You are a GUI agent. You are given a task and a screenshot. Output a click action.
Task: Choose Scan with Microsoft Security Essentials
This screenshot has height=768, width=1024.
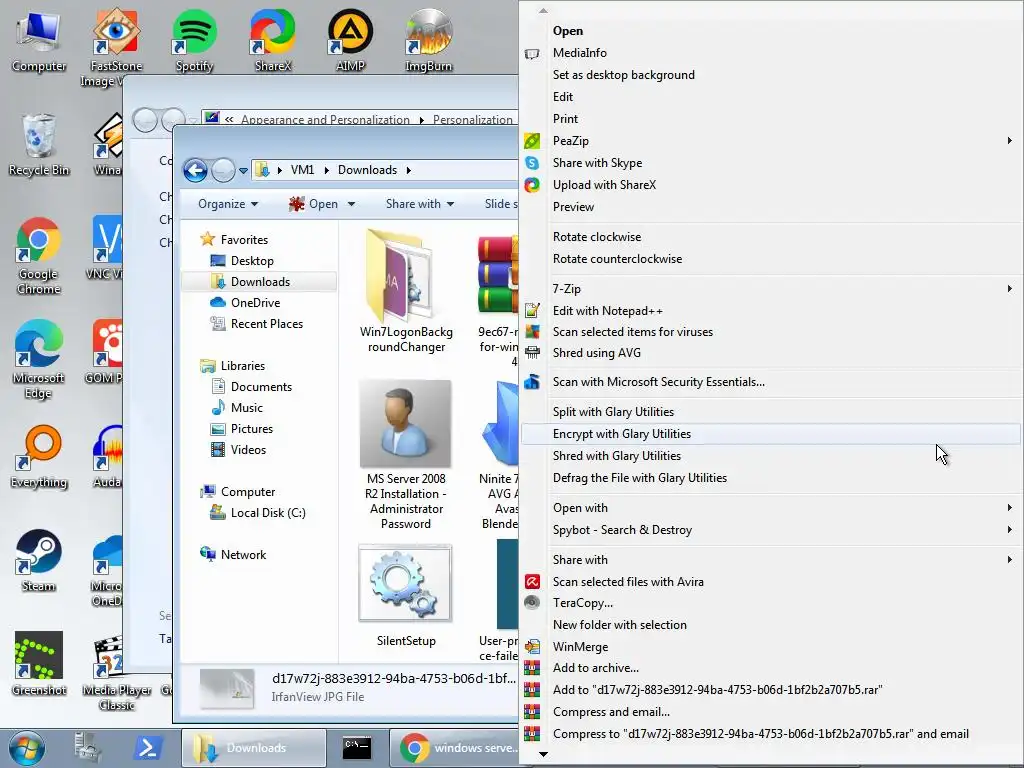(771, 382)
